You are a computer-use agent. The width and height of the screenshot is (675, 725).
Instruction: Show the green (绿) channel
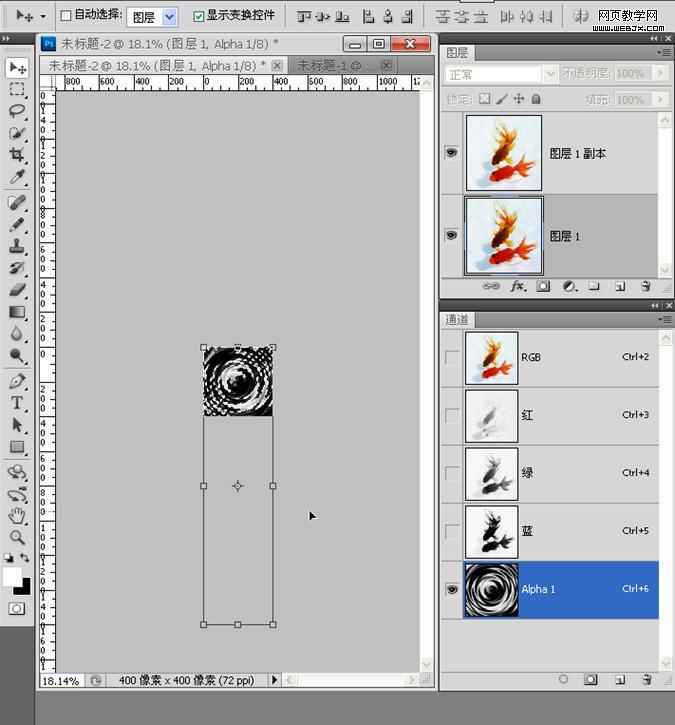pos(452,473)
